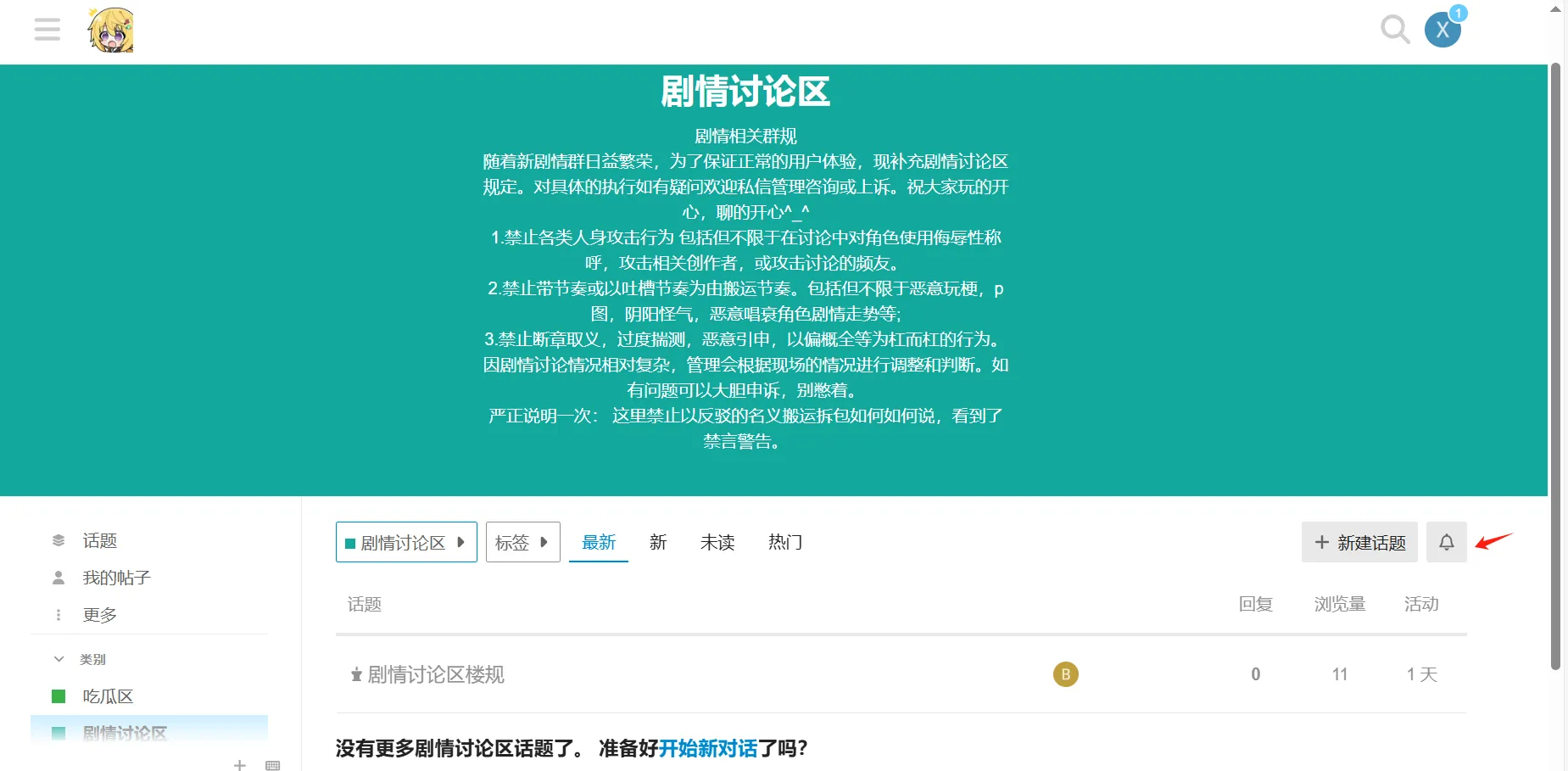Open 吃瓜区 category in sidebar
The height and width of the screenshot is (771, 1568).
(x=108, y=696)
